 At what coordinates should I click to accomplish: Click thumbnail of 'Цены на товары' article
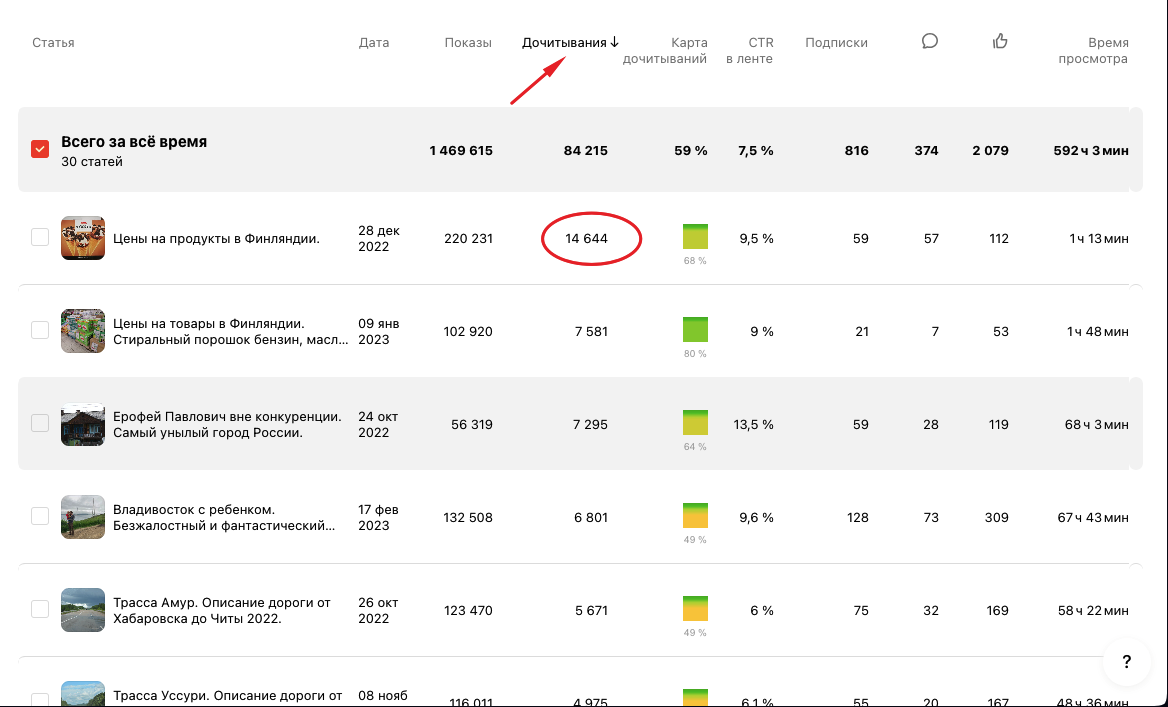83,331
